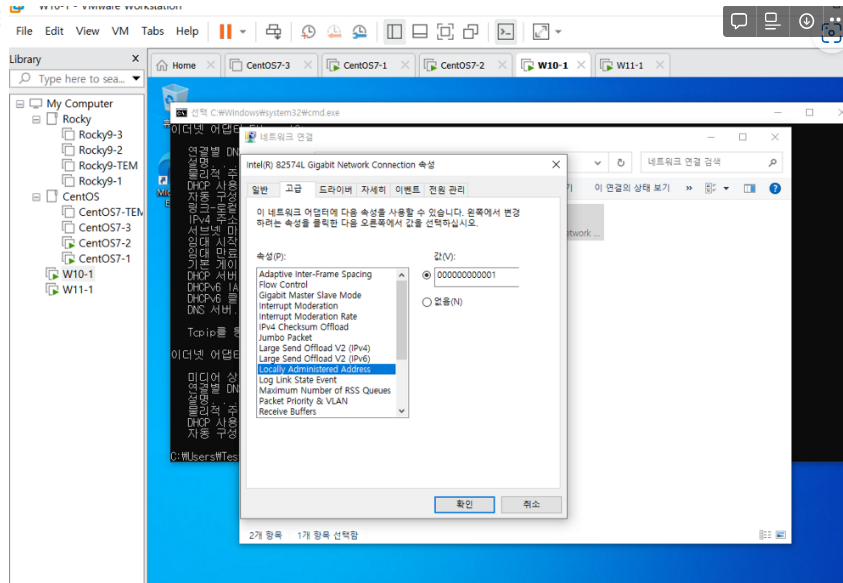Collapse the Rocky folder node
The width and height of the screenshot is (843, 583).
36,119
